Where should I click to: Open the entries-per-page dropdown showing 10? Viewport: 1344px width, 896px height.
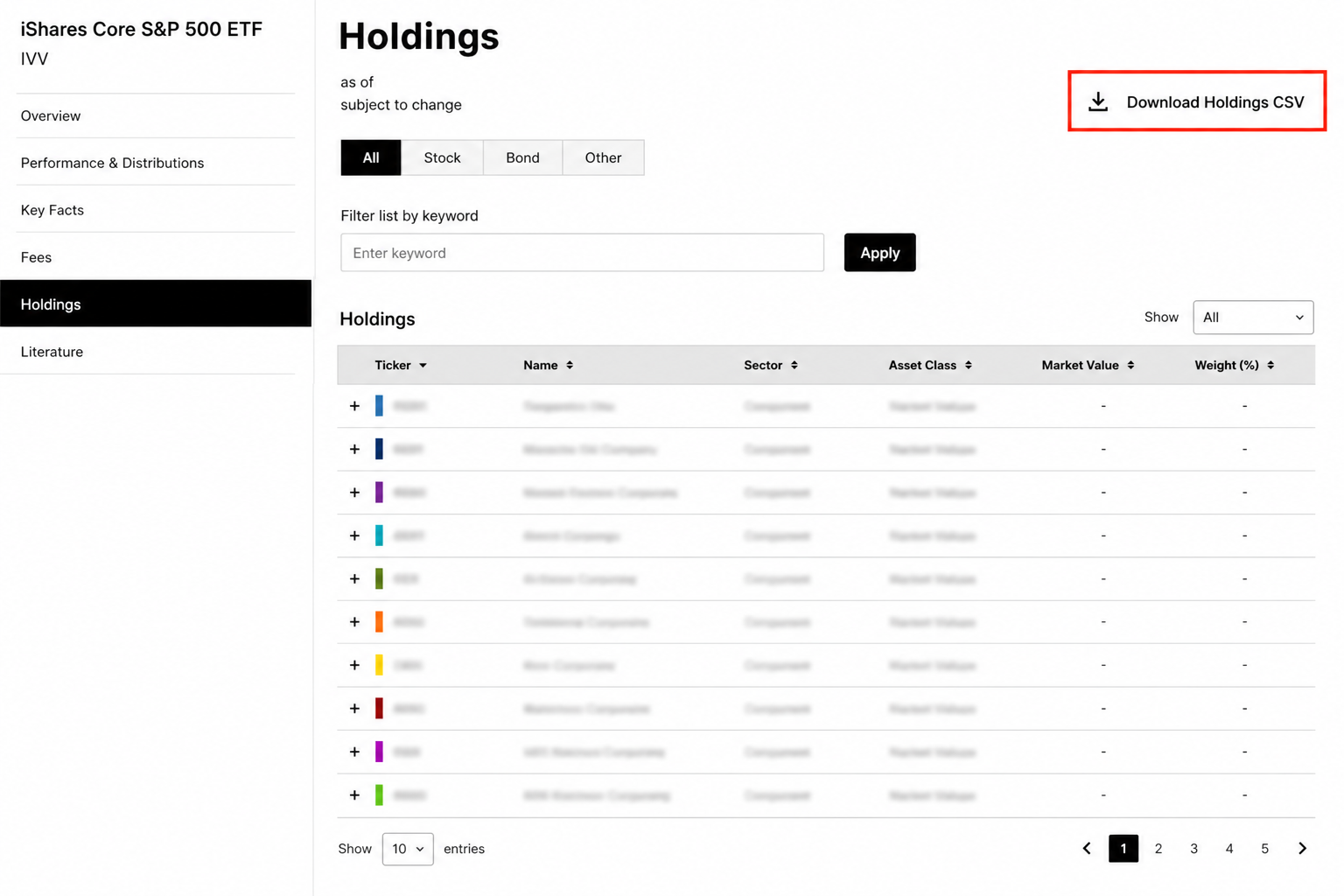point(408,849)
